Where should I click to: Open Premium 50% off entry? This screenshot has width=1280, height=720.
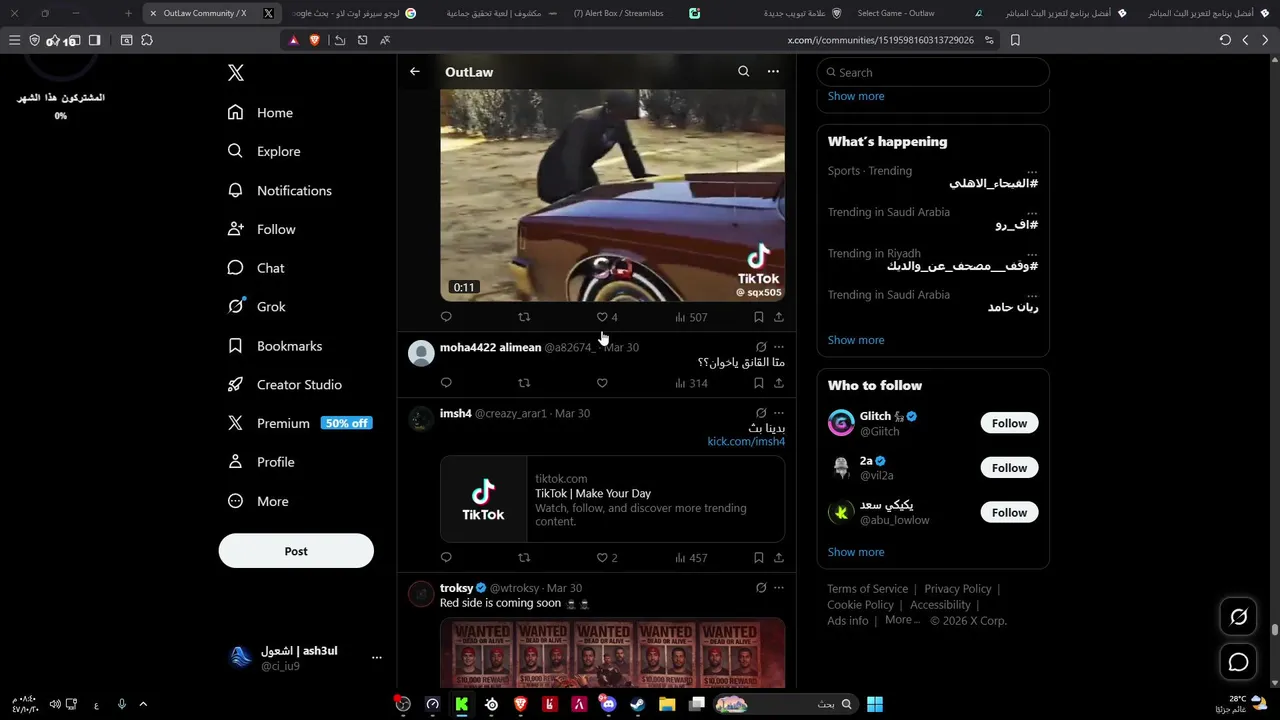point(299,423)
